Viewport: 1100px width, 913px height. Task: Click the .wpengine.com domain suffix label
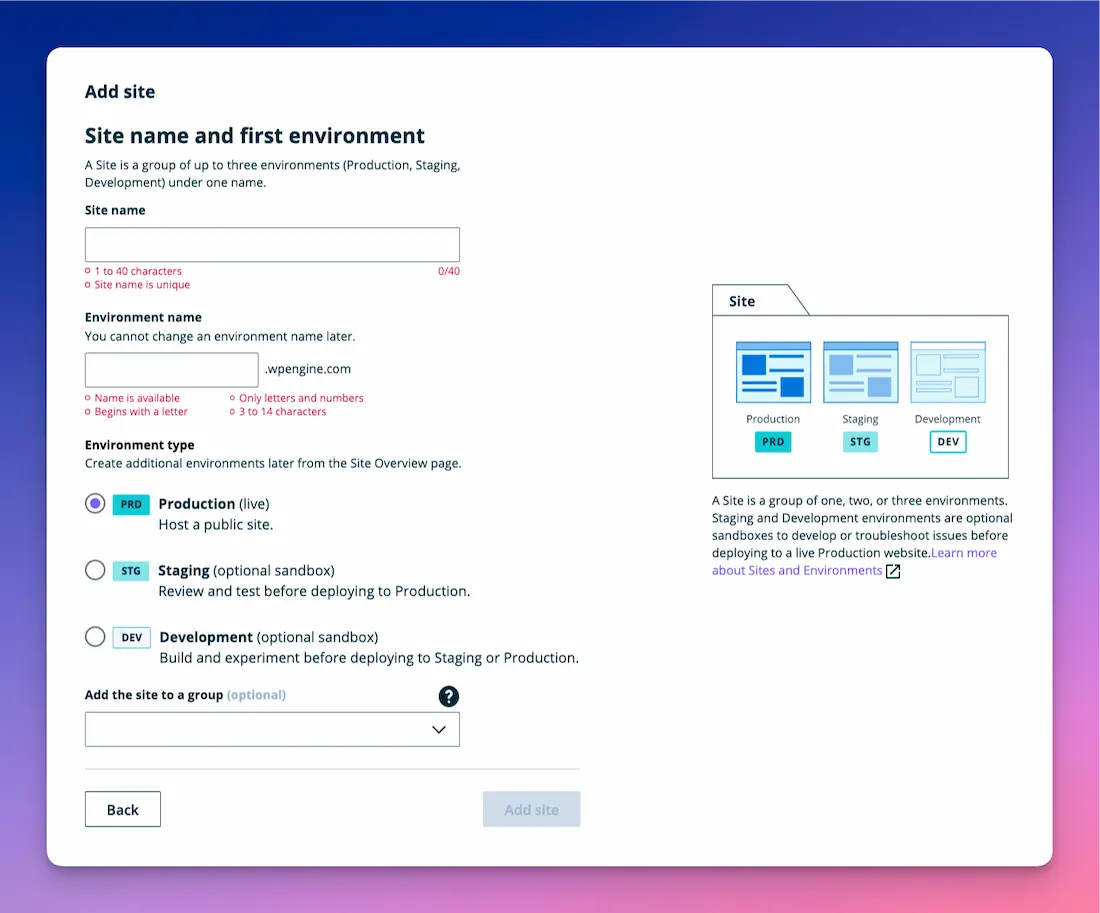(307, 369)
